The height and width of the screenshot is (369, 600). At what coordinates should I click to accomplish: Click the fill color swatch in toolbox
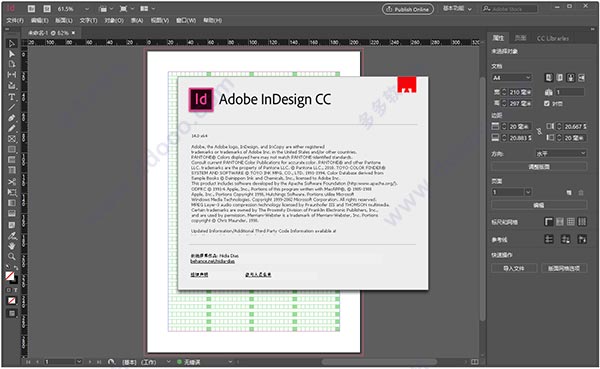(x=10, y=275)
